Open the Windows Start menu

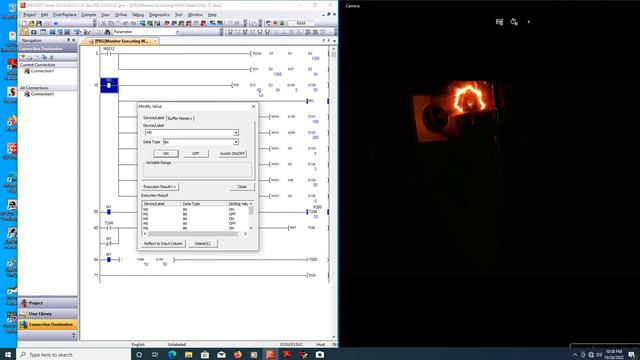pyautogui.click(x=8, y=354)
